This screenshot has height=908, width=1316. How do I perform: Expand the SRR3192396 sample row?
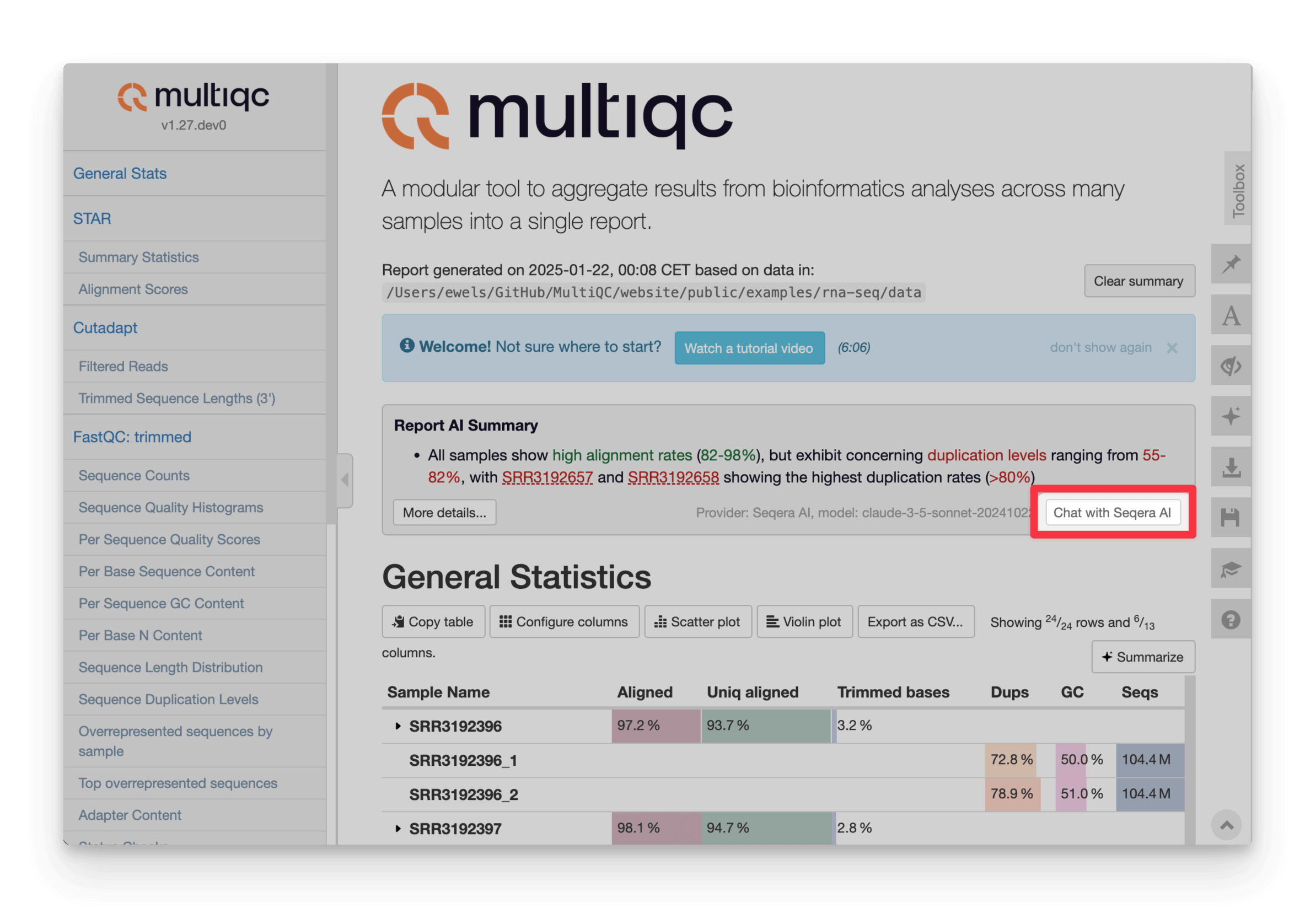point(398,726)
